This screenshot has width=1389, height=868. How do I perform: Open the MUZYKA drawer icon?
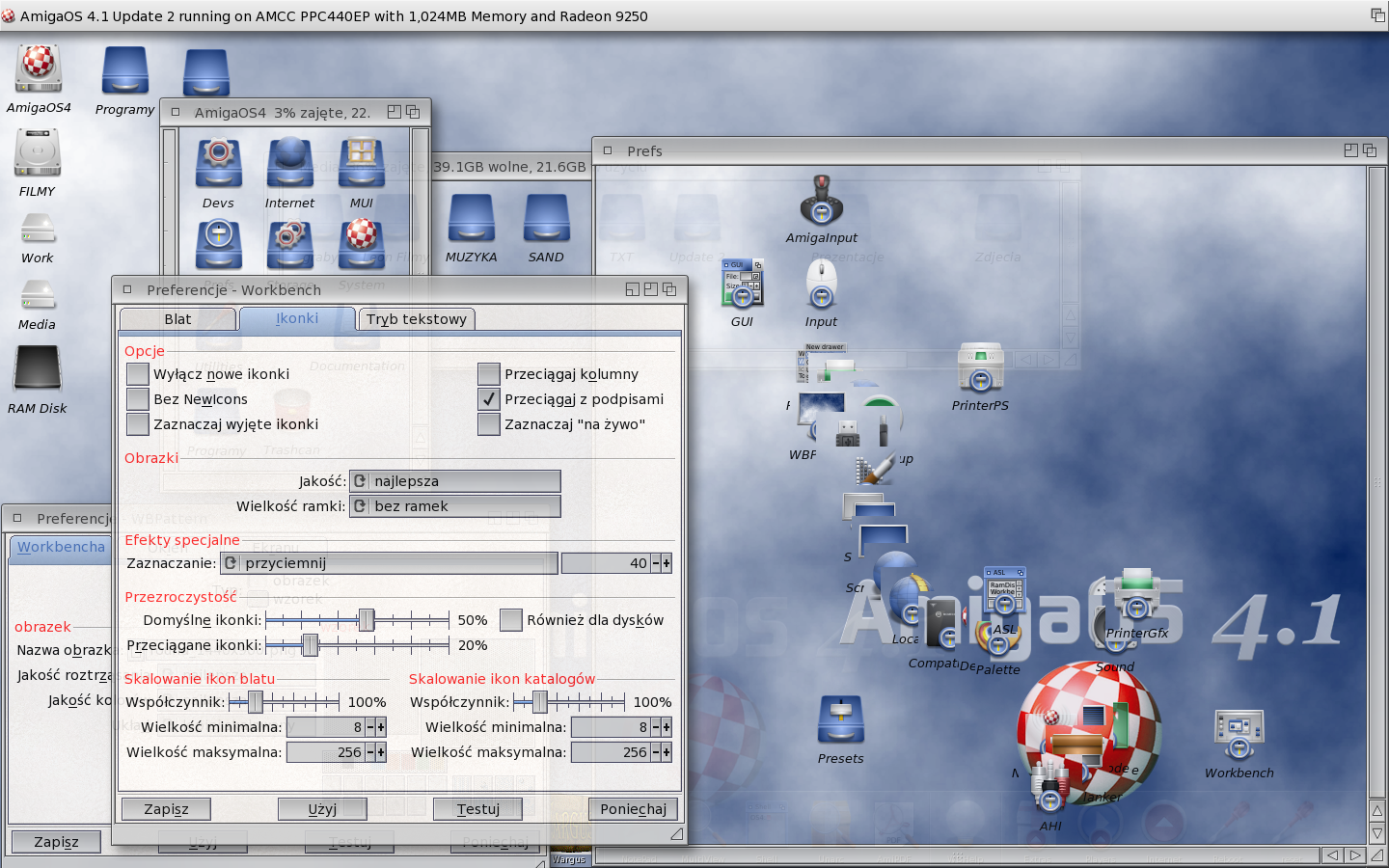[472, 218]
